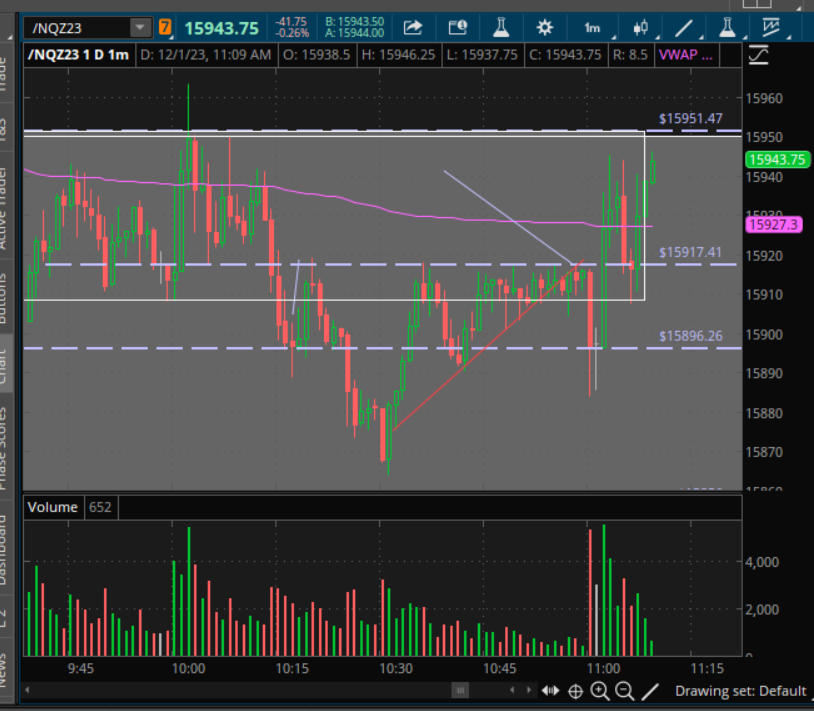
Task: Click the scroll right arrow in time axis
Action: click(x=530, y=690)
